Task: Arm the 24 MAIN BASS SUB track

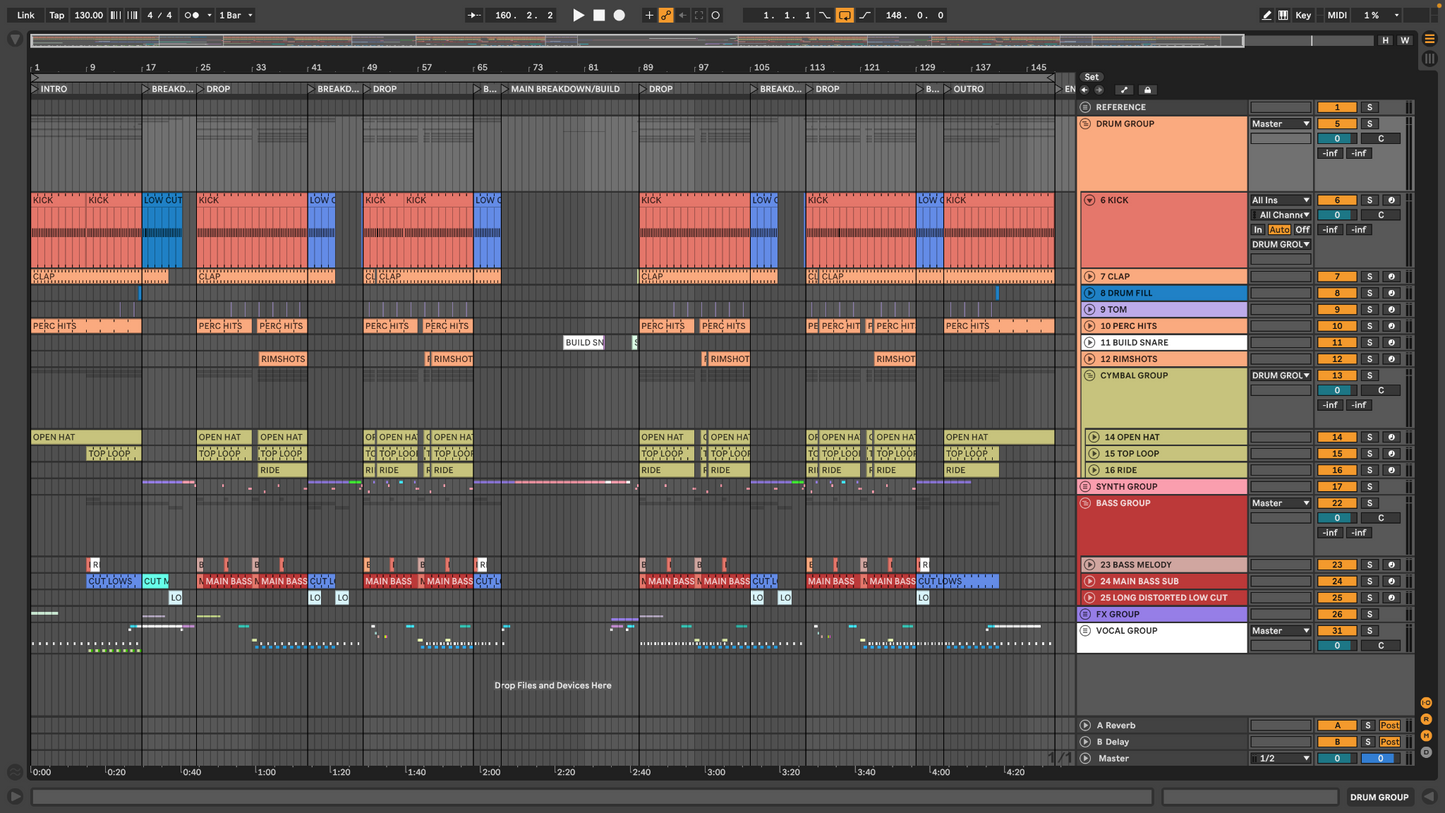Action: pyautogui.click(x=1390, y=581)
